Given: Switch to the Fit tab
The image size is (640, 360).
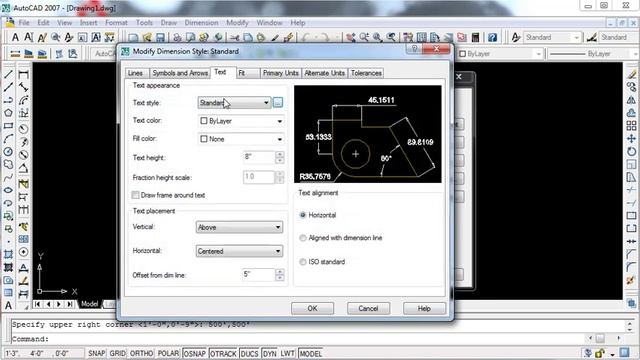Looking at the screenshot, I should pyautogui.click(x=247, y=73).
